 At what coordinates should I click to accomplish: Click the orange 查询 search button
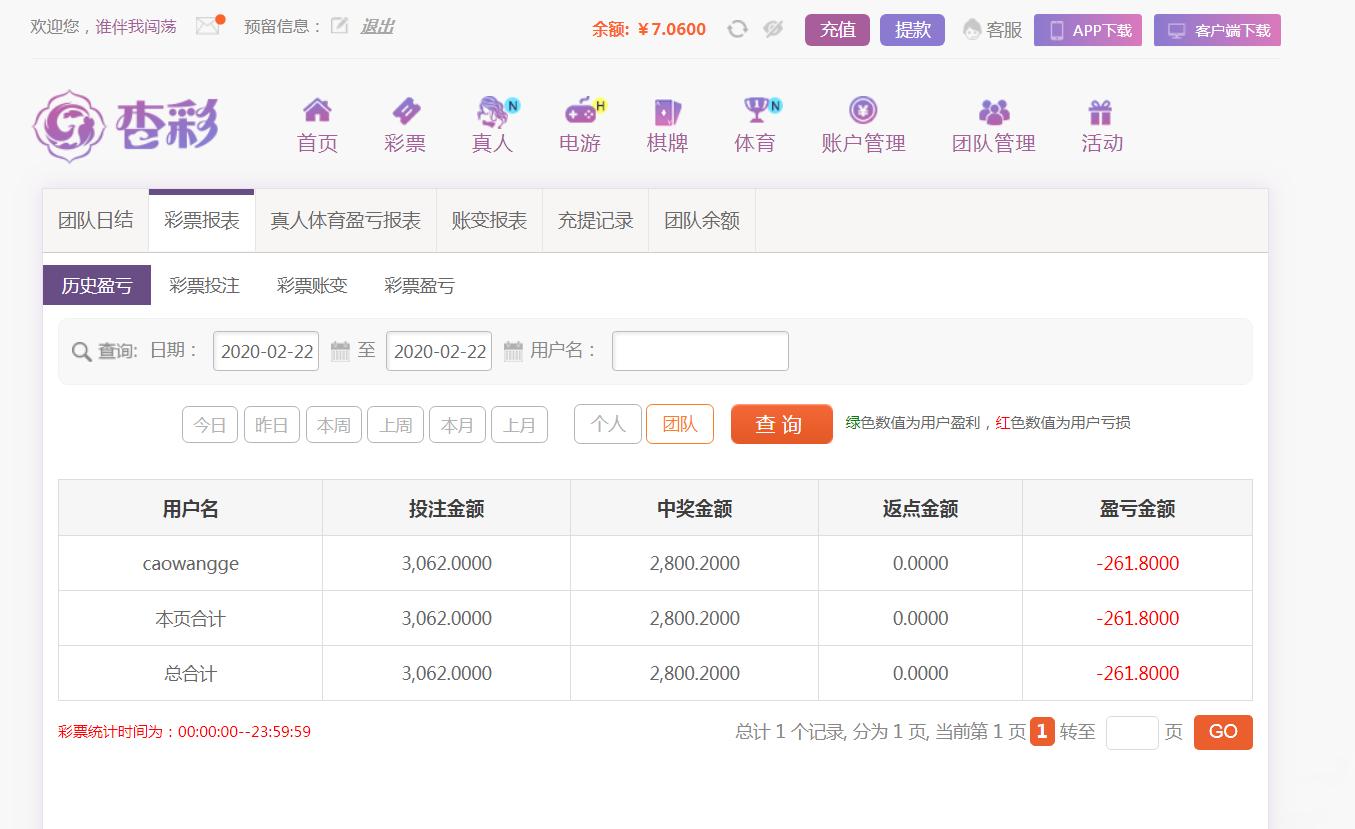pos(781,424)
